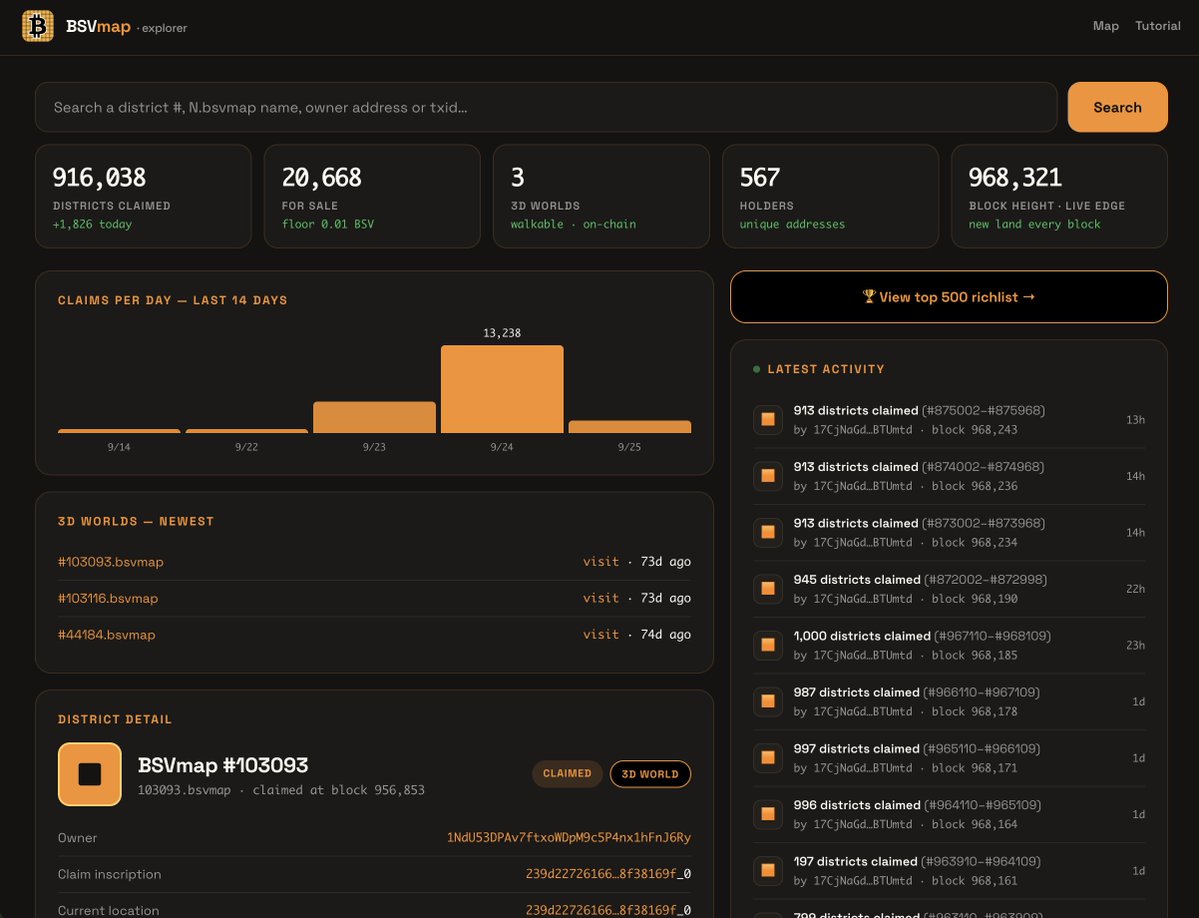Click activity icon for #875002–#875968 claim
The height and width of the screenshot is (918, 1199).
768,419
